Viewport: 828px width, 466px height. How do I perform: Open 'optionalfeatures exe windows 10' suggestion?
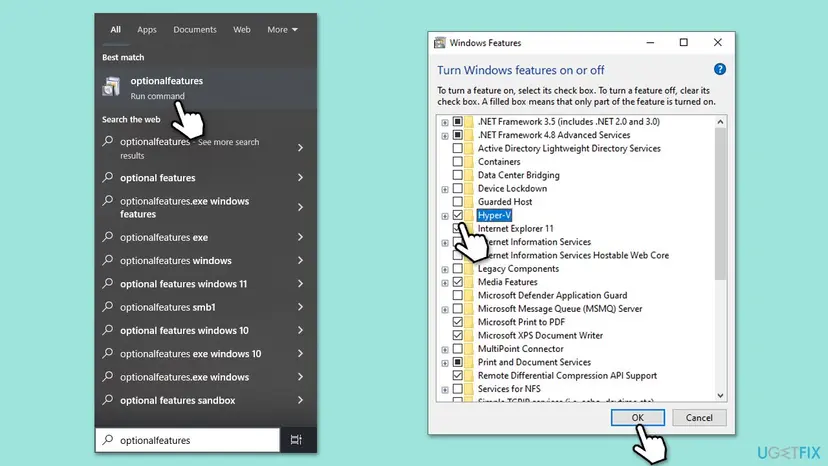click(206, 353)
